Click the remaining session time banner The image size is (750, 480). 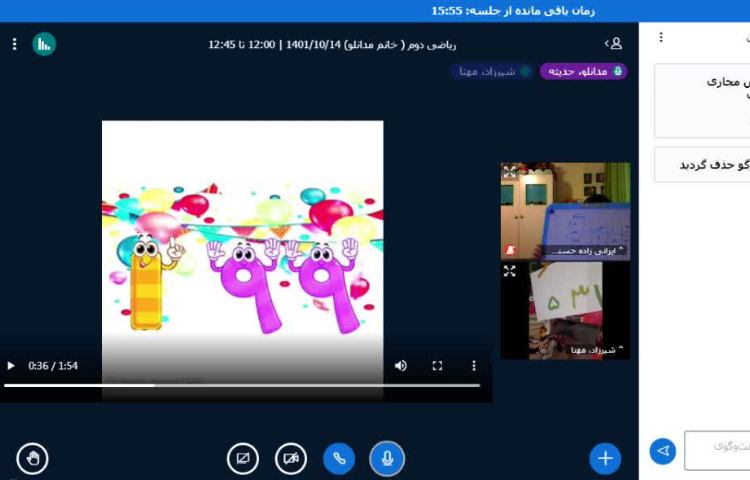(513, 11)
